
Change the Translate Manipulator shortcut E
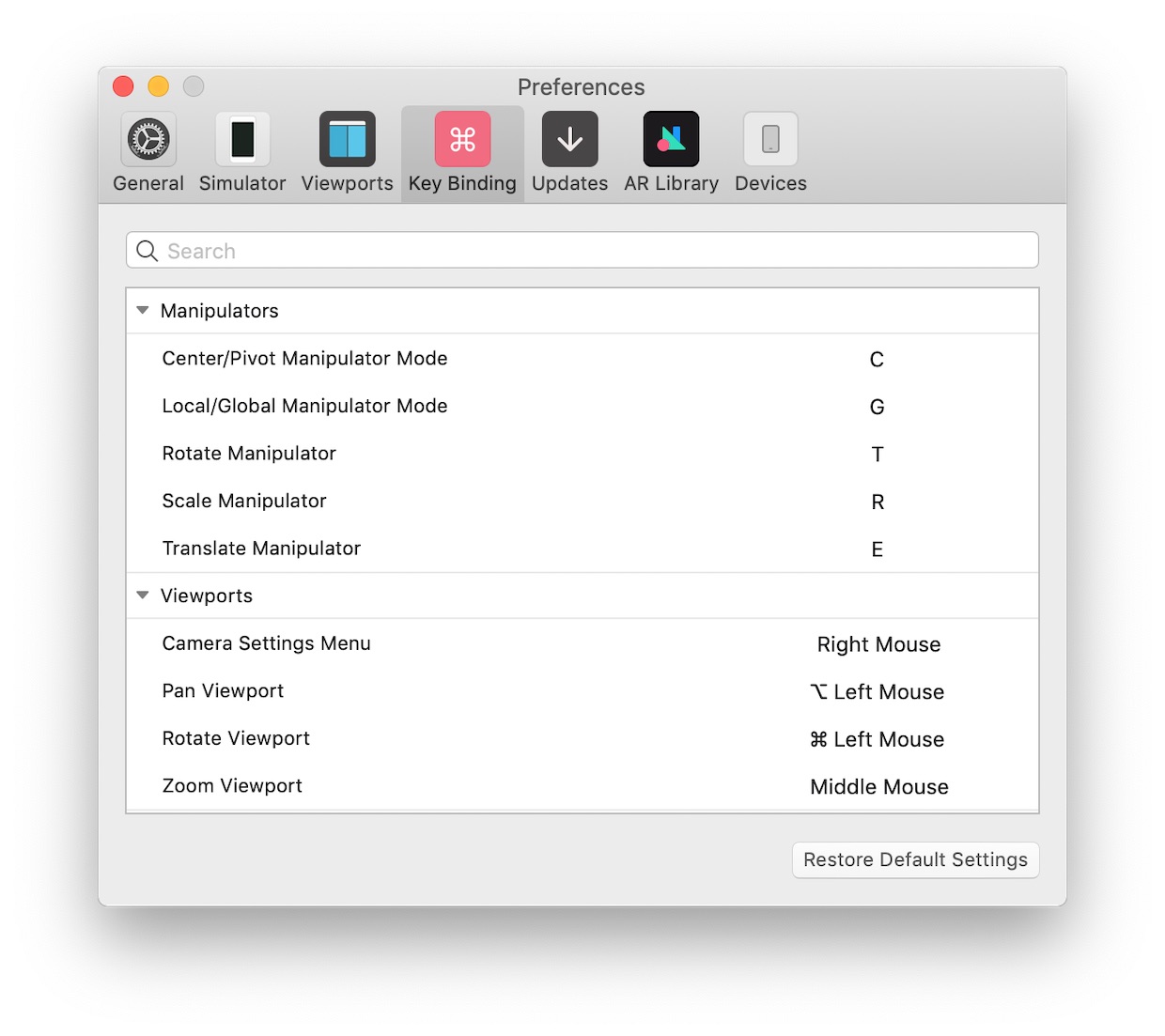point(877,549)
